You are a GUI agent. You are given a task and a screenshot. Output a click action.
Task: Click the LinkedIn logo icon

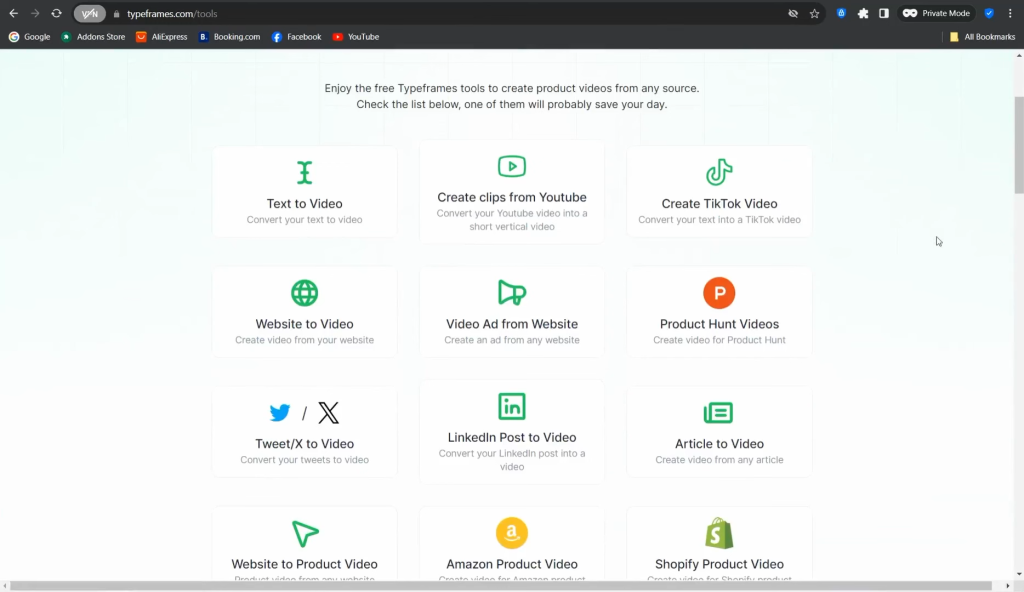512,406
